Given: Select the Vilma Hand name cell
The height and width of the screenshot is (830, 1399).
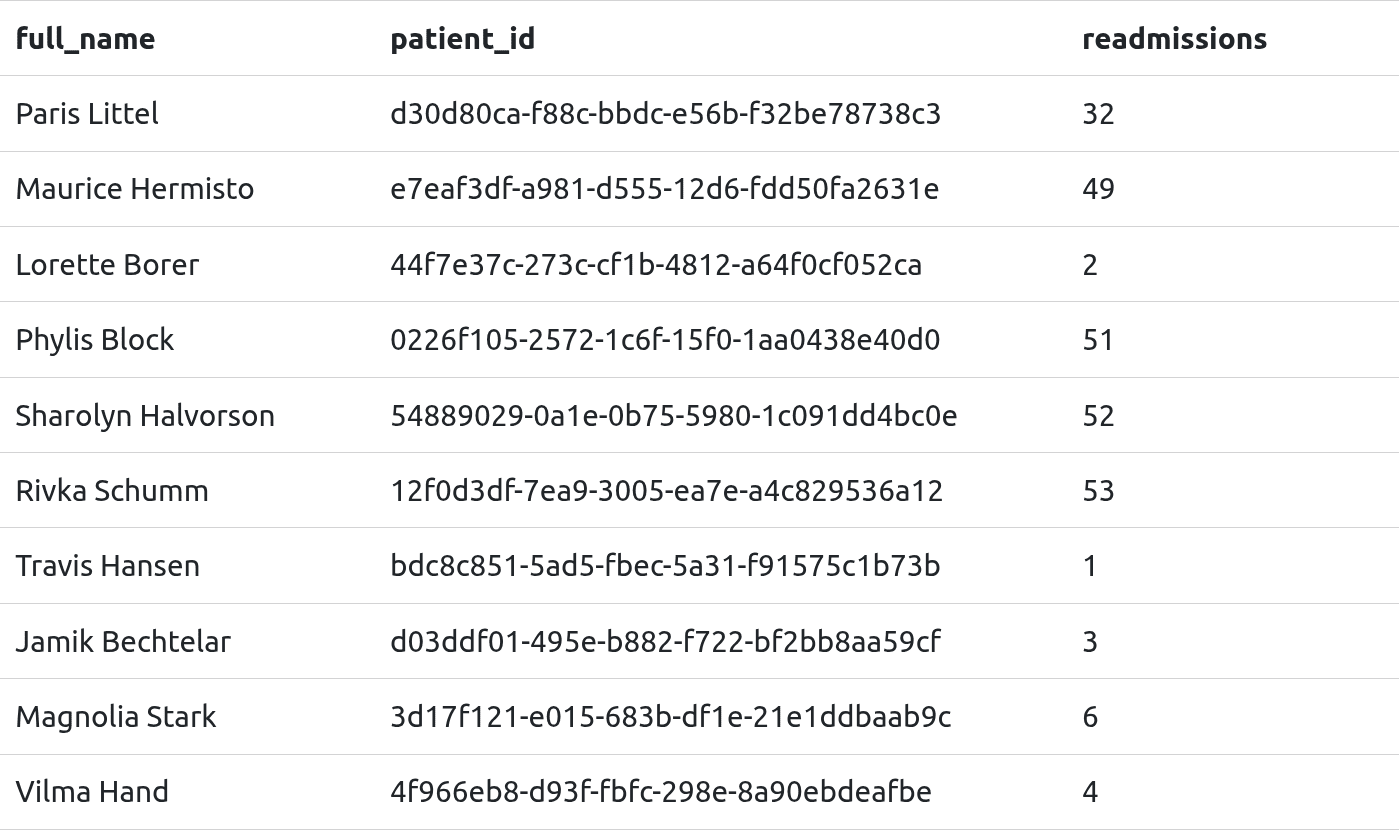Looking at the screenshot, I should click(92, 792).
